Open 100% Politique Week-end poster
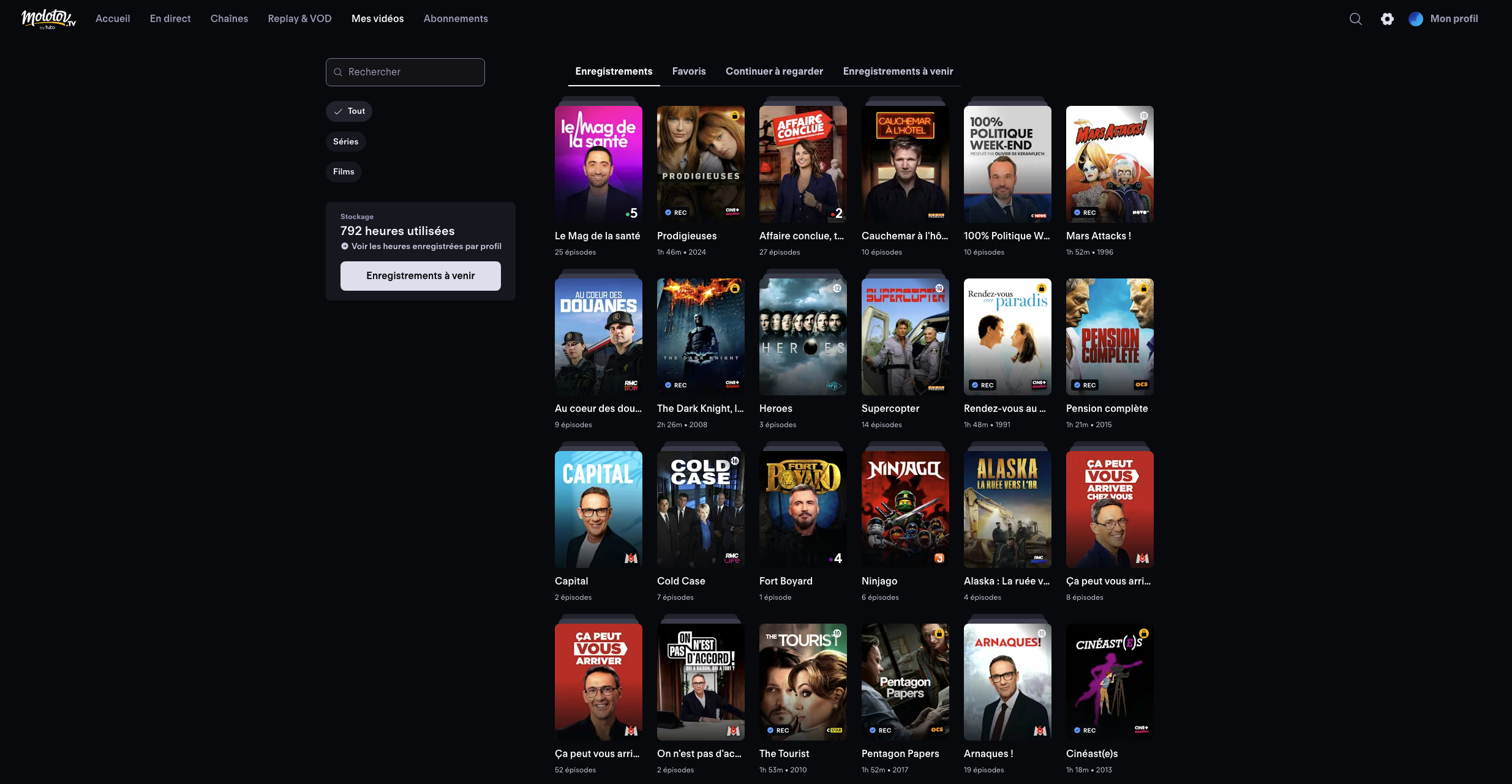 pyautogui.click(x=1007, y=164)
